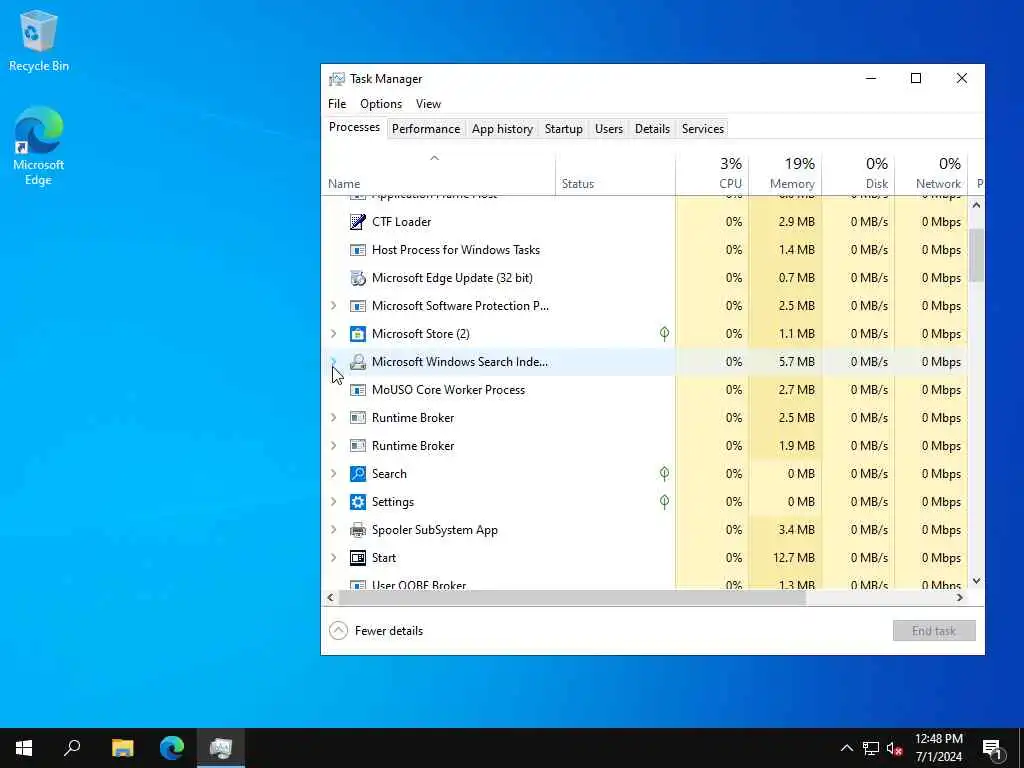Open the notification center icon

[x=992, y=748]
